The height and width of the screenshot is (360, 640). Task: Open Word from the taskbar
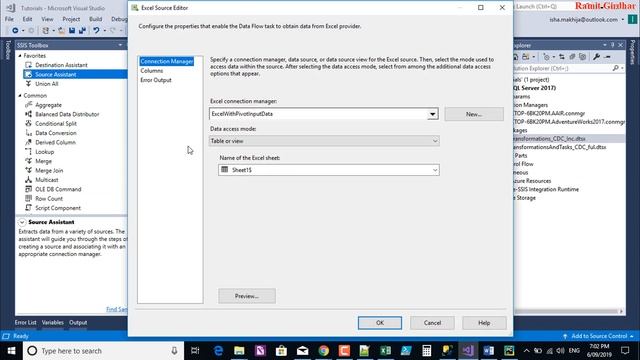coord(488,351)
